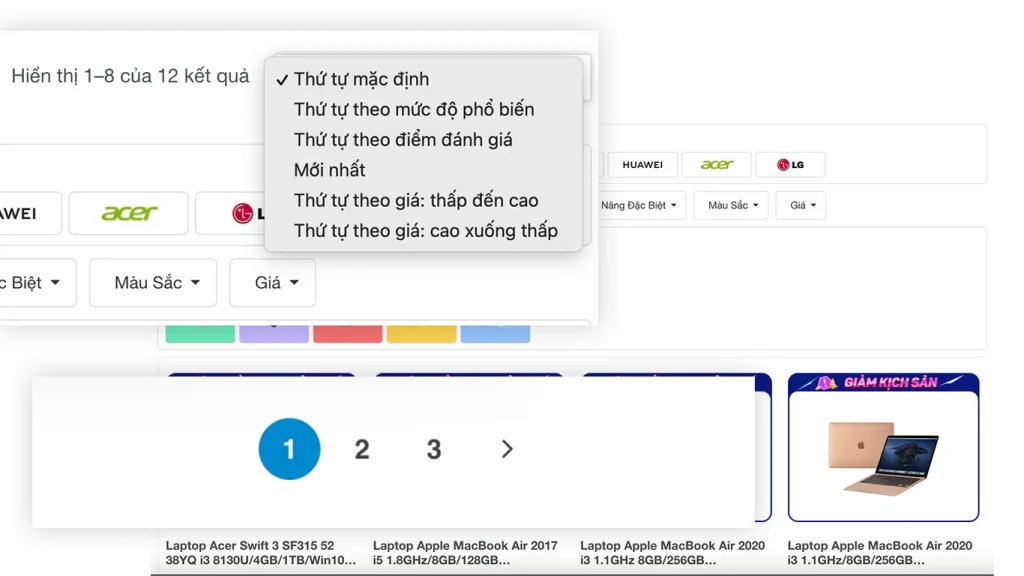
Task: Select 'Mới nhất' sorting option
Action: [x=330, y=170]
